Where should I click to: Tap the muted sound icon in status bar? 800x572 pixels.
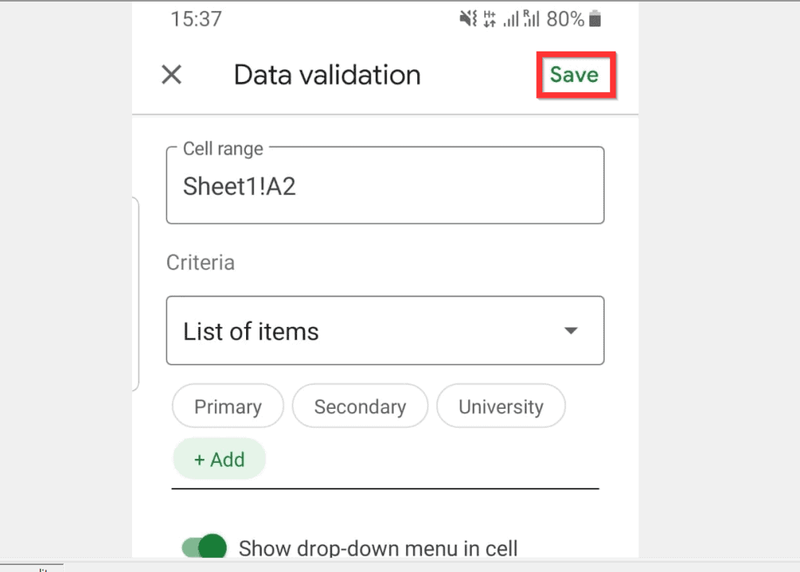468,19
